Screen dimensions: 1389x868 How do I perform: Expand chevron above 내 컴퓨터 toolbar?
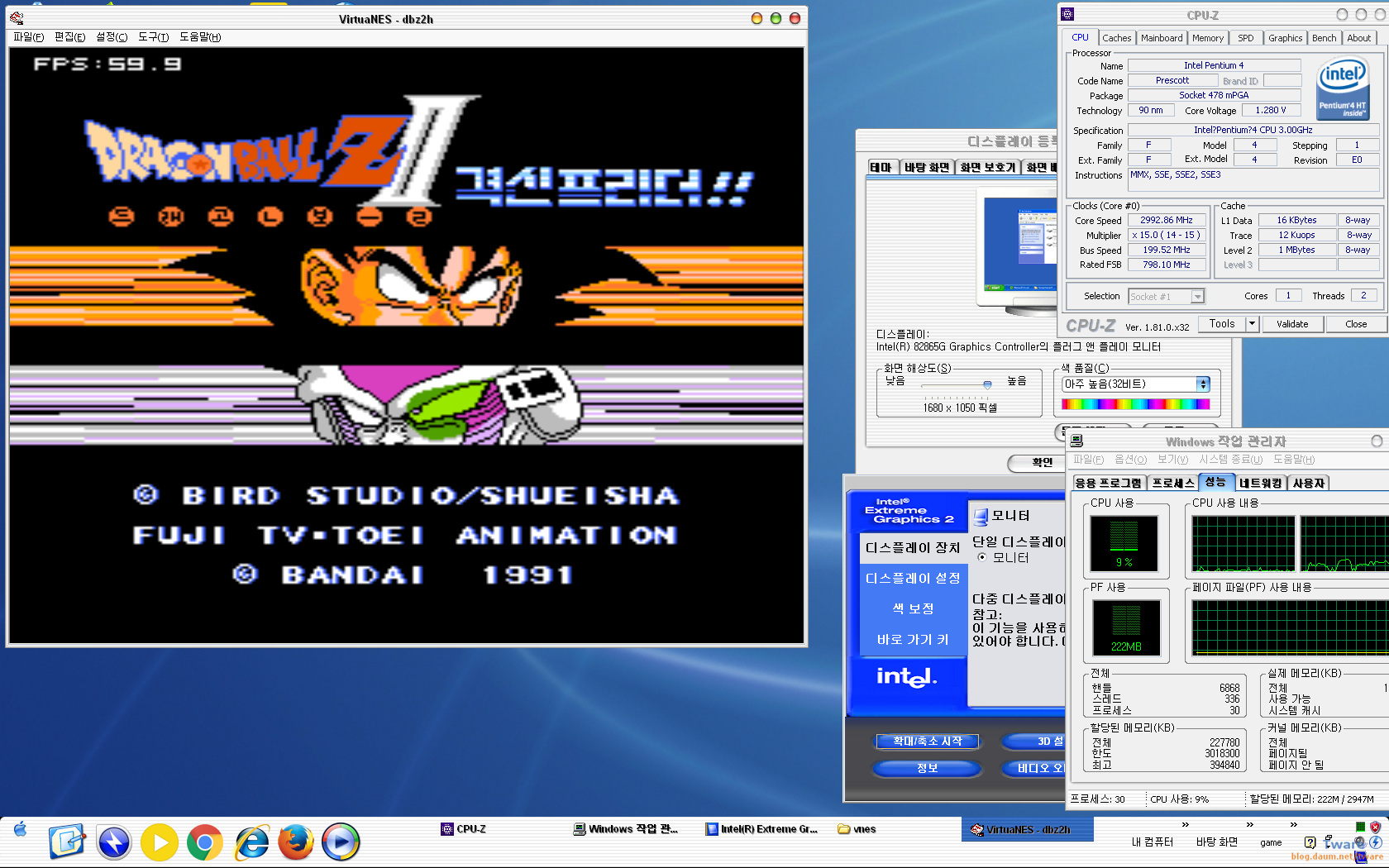click(1185, 825)
